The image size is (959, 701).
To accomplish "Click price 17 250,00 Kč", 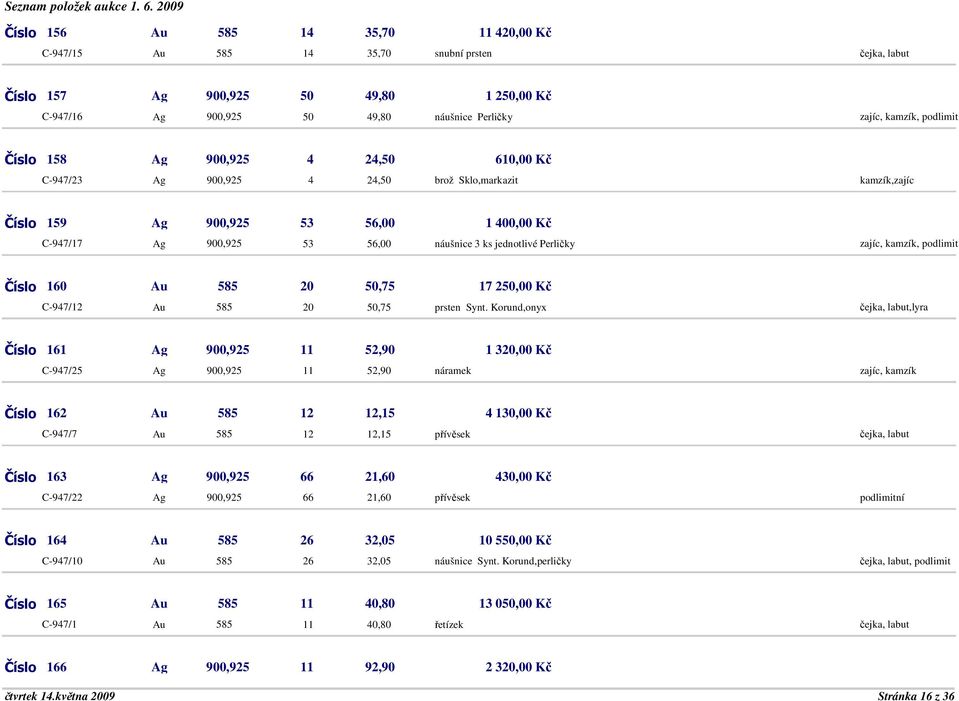I will (515, 286).
